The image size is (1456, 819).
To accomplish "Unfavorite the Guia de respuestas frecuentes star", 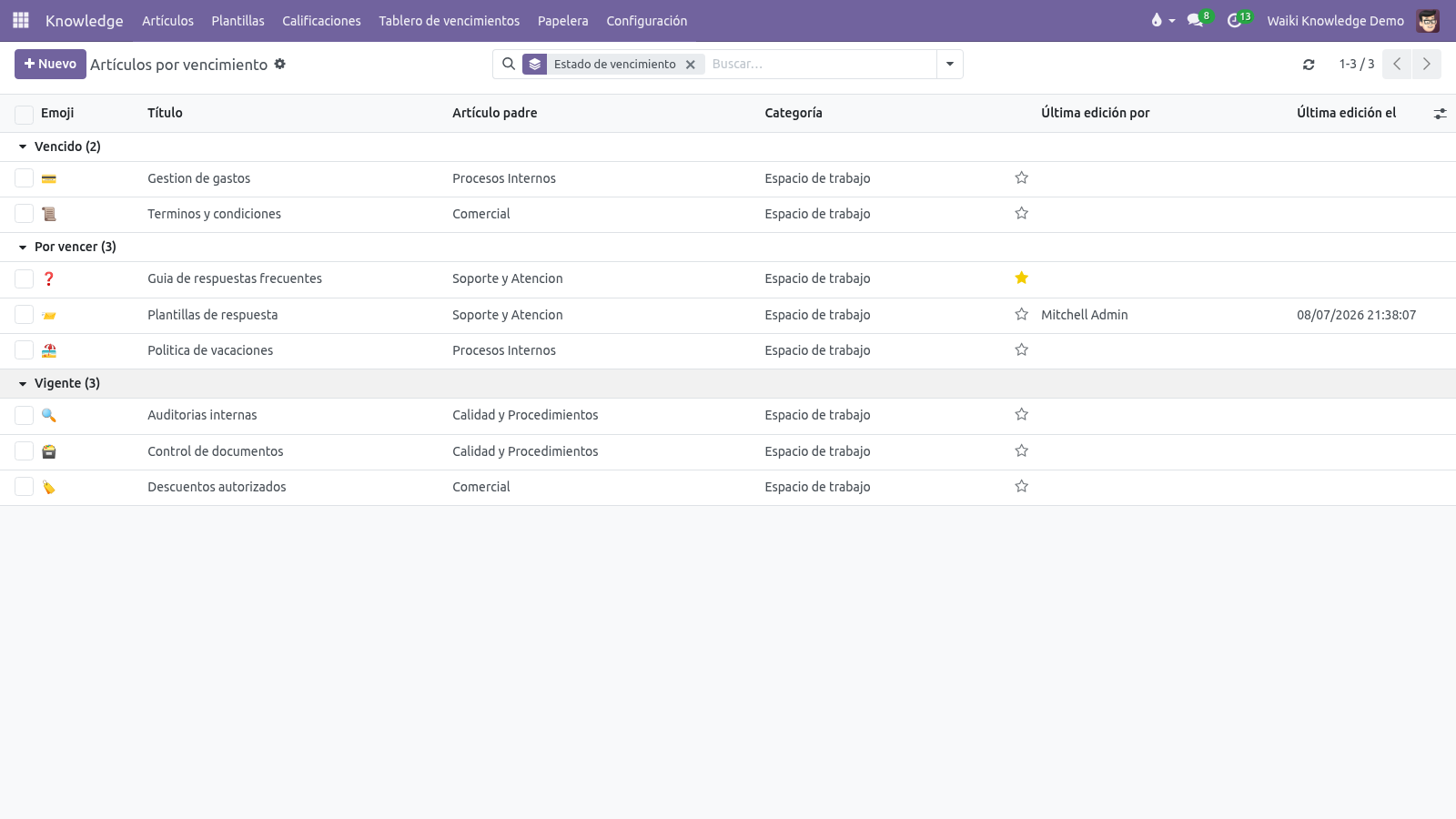I will pyautogui.click(x=1022, y=278).
